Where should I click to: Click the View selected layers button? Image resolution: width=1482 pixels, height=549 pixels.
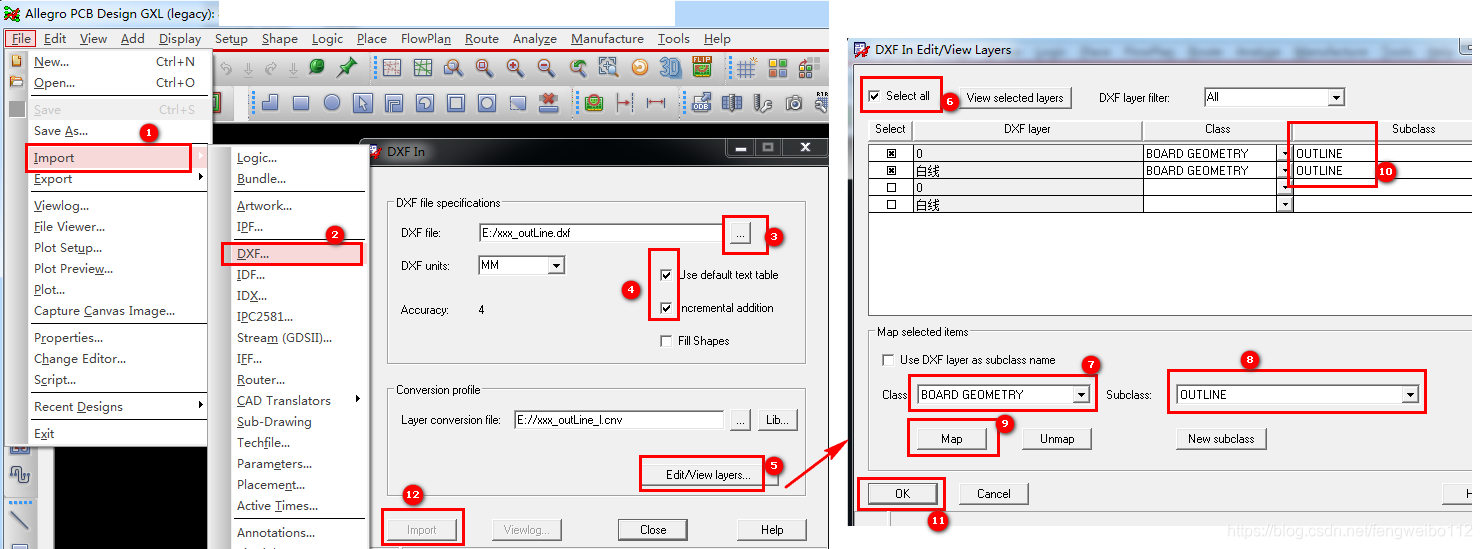click(1015, 98)
